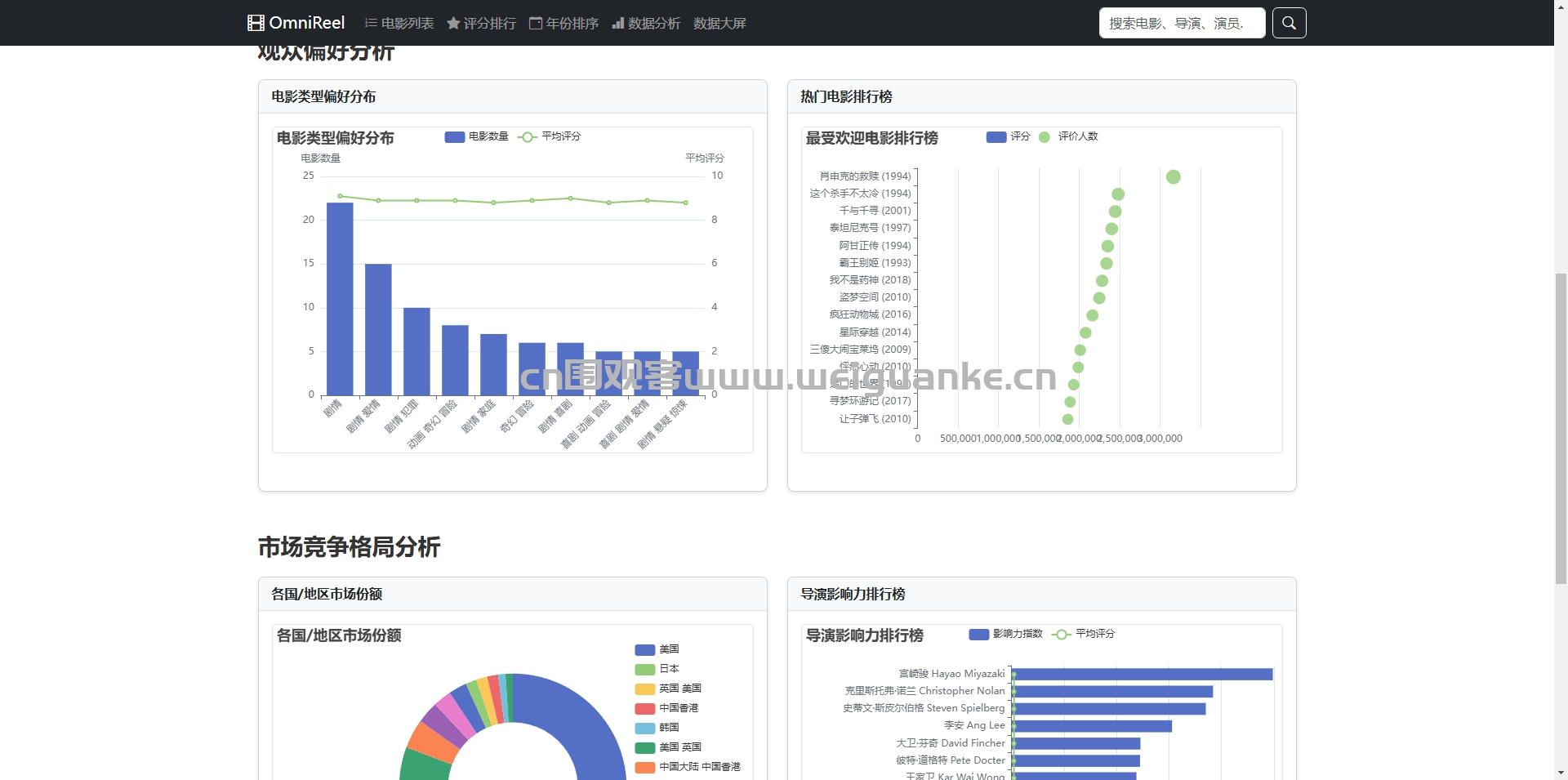Click the 导演影响力排行榜 card header
The height and width of the screenshot is (780, 1568).
coord(1042,594)
